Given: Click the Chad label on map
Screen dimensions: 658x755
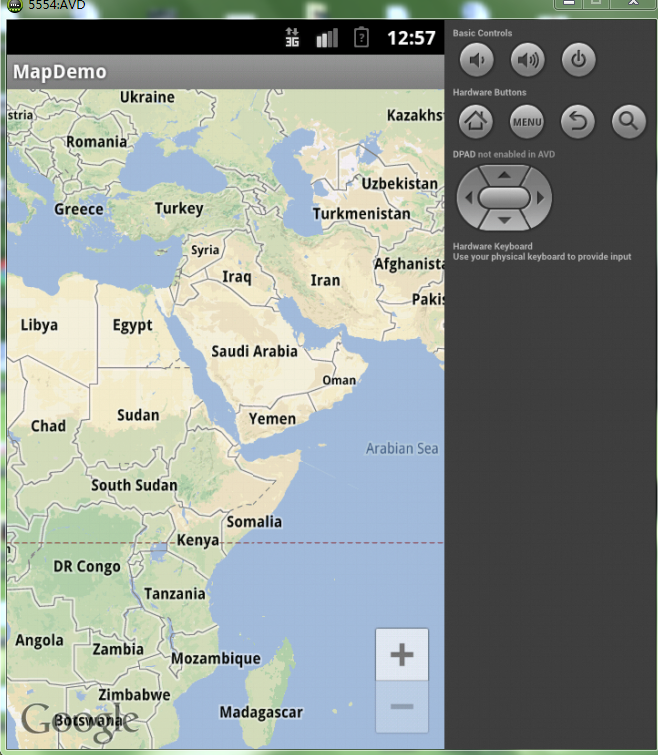Looking at the screenshot, I should [48, 426].
